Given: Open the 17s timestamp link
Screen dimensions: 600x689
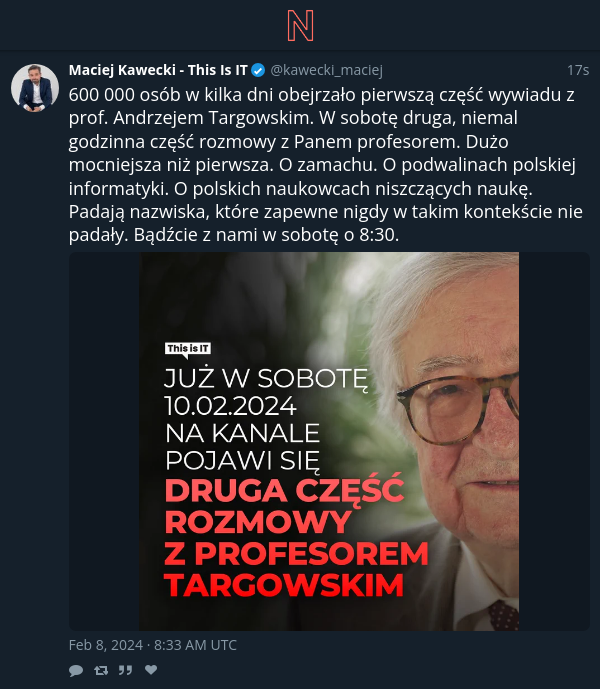Looking at the screenshot, I should coord(578,70).
